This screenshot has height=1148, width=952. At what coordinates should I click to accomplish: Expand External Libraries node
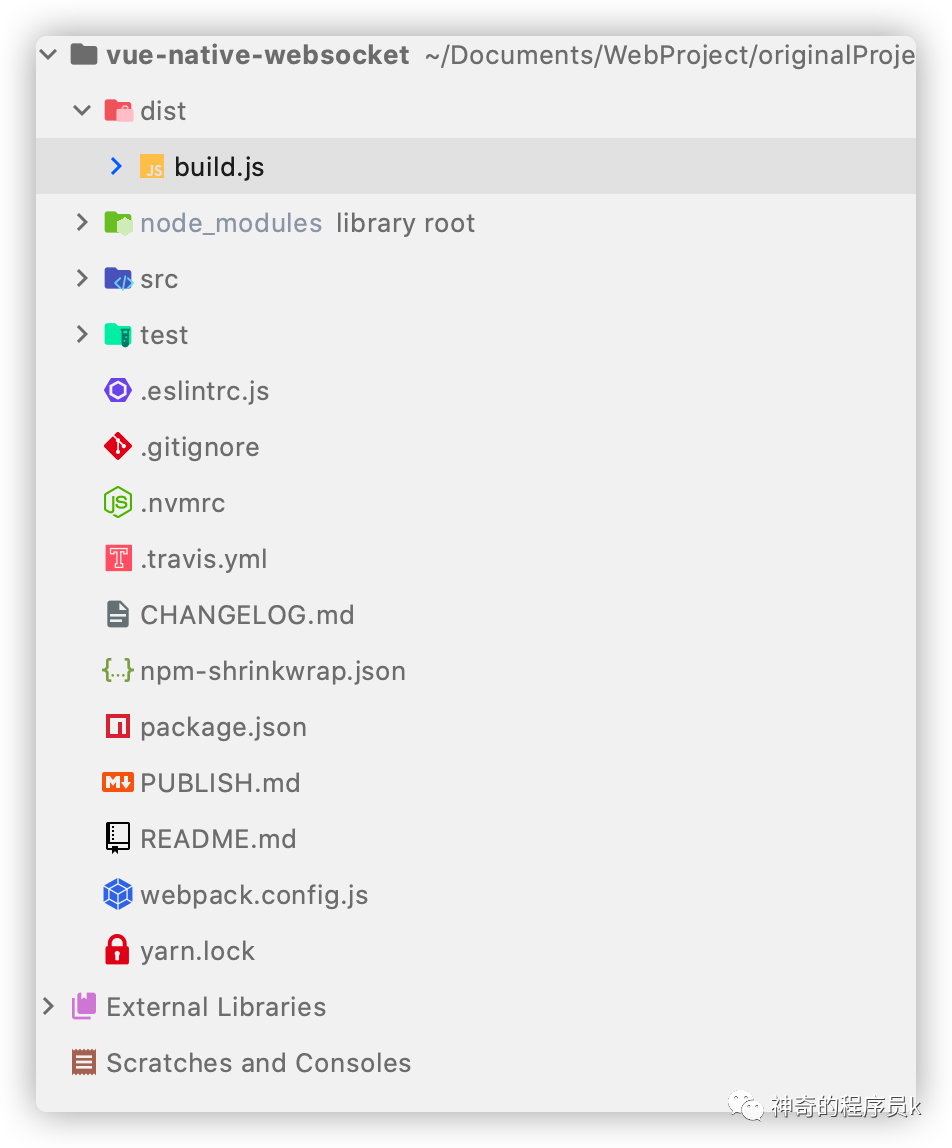(48, 1007)
